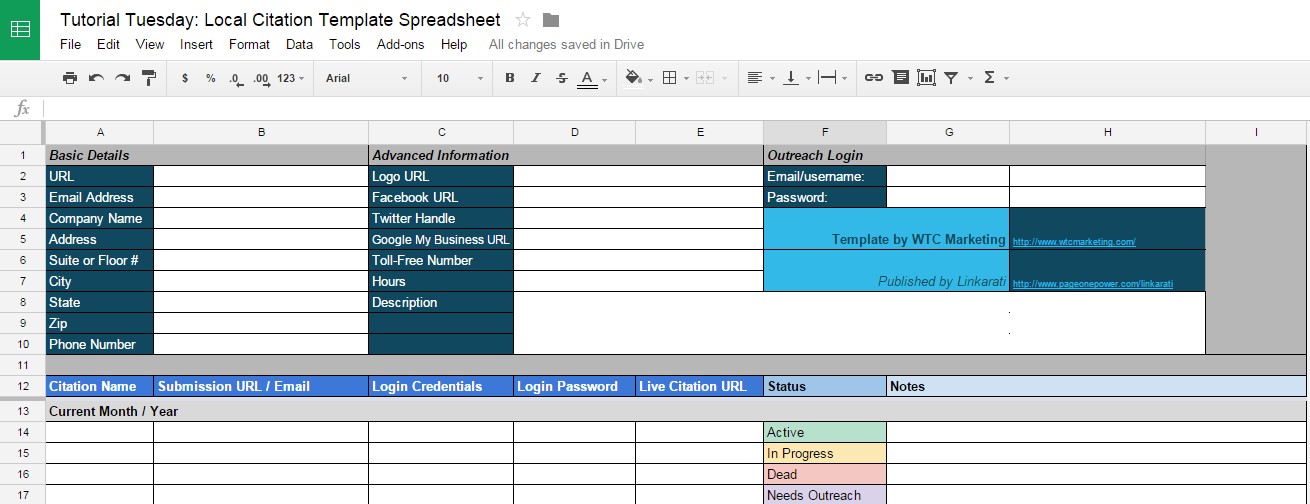Select the red 'Dead' status cell
1310x504 pixels.
point(825,474)
